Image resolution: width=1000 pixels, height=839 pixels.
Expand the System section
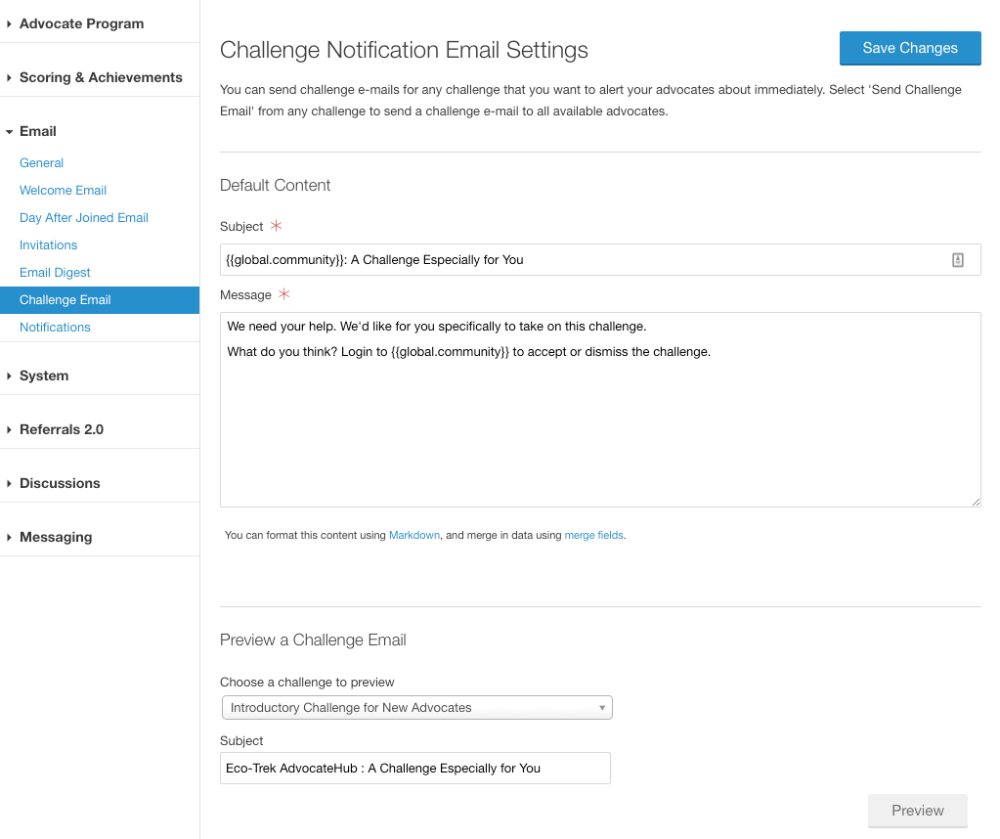pyautogui.click(x=43, y=376)
